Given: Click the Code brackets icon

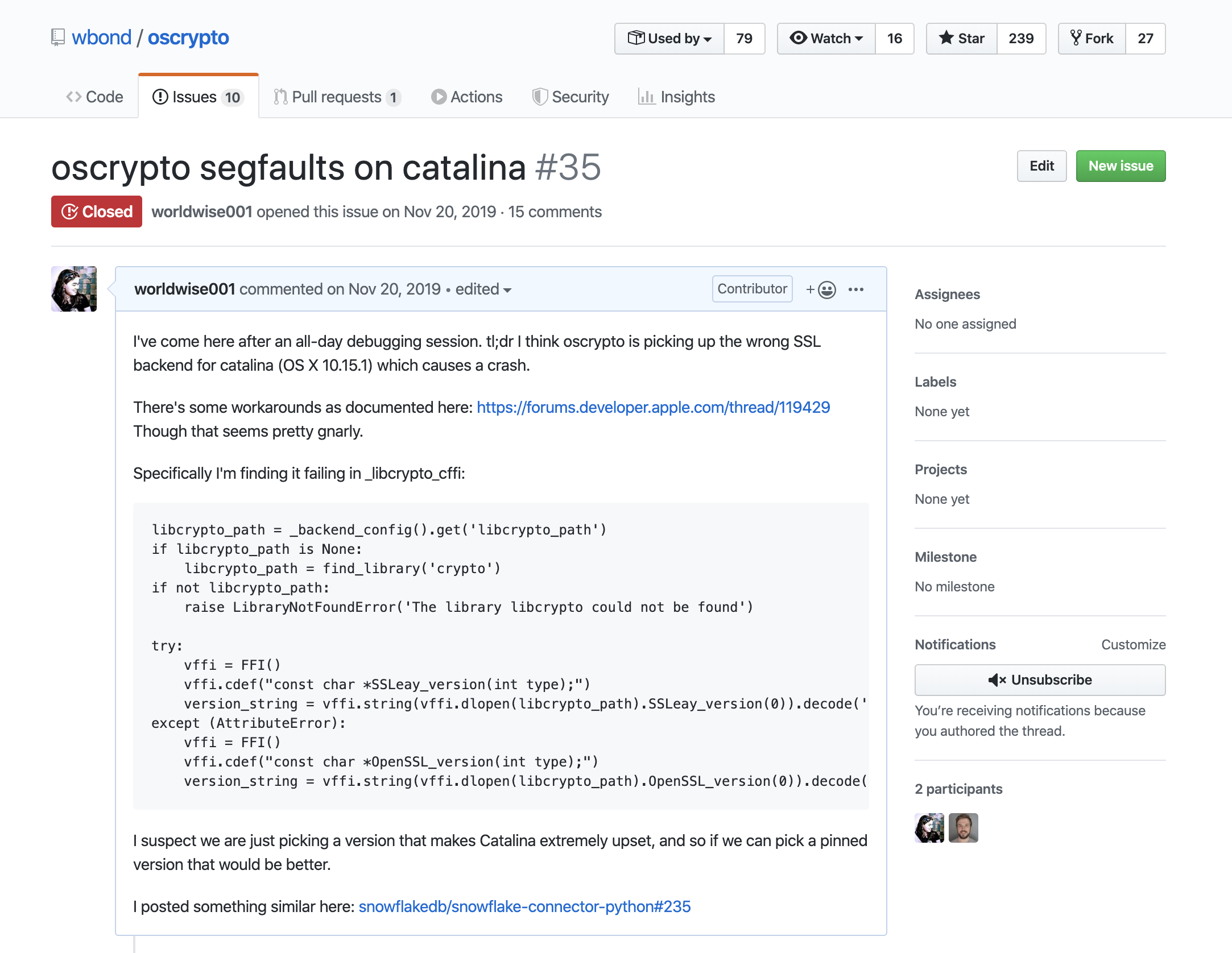Looking at the screenshot, I should 74,97.
